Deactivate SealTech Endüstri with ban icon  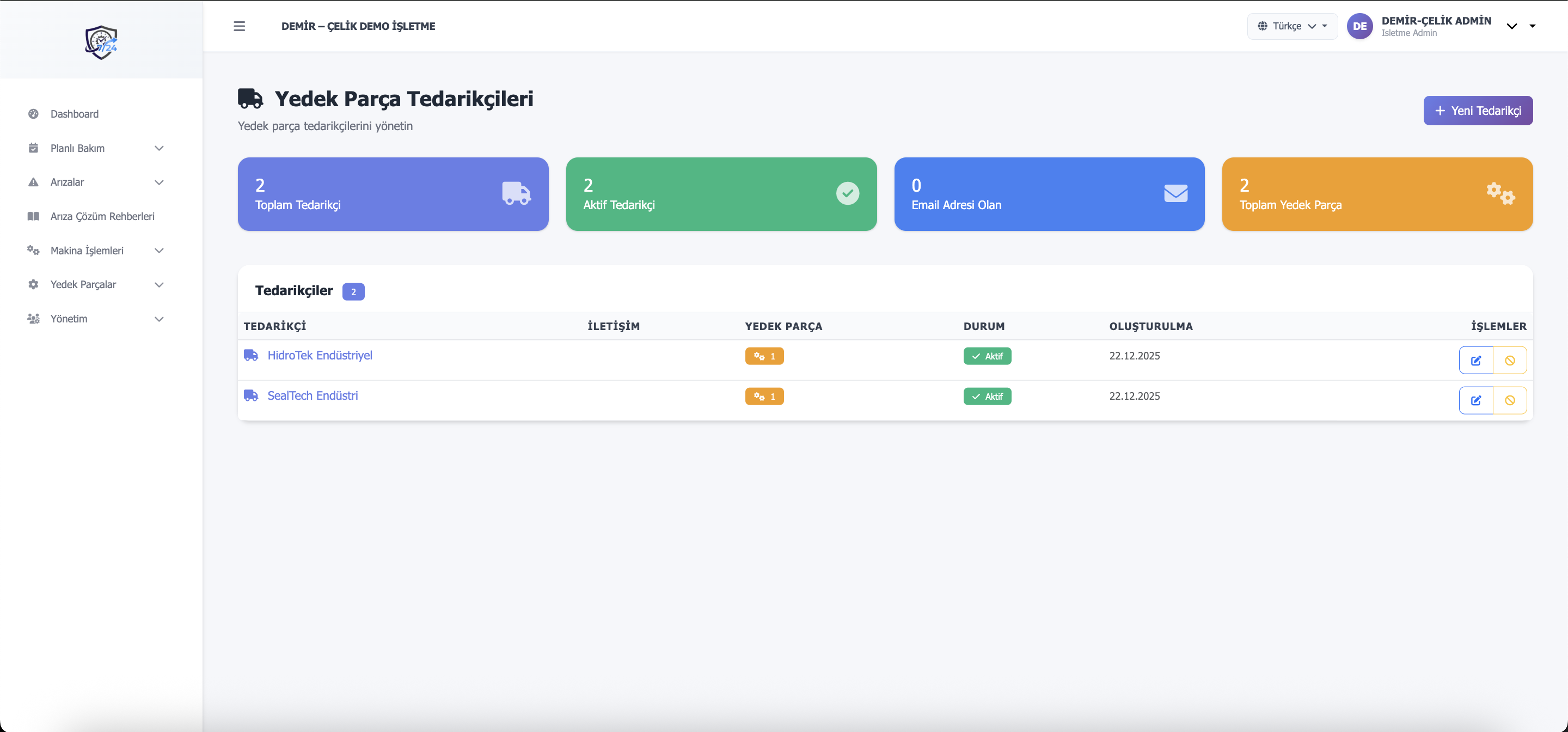click(1510, 400)
